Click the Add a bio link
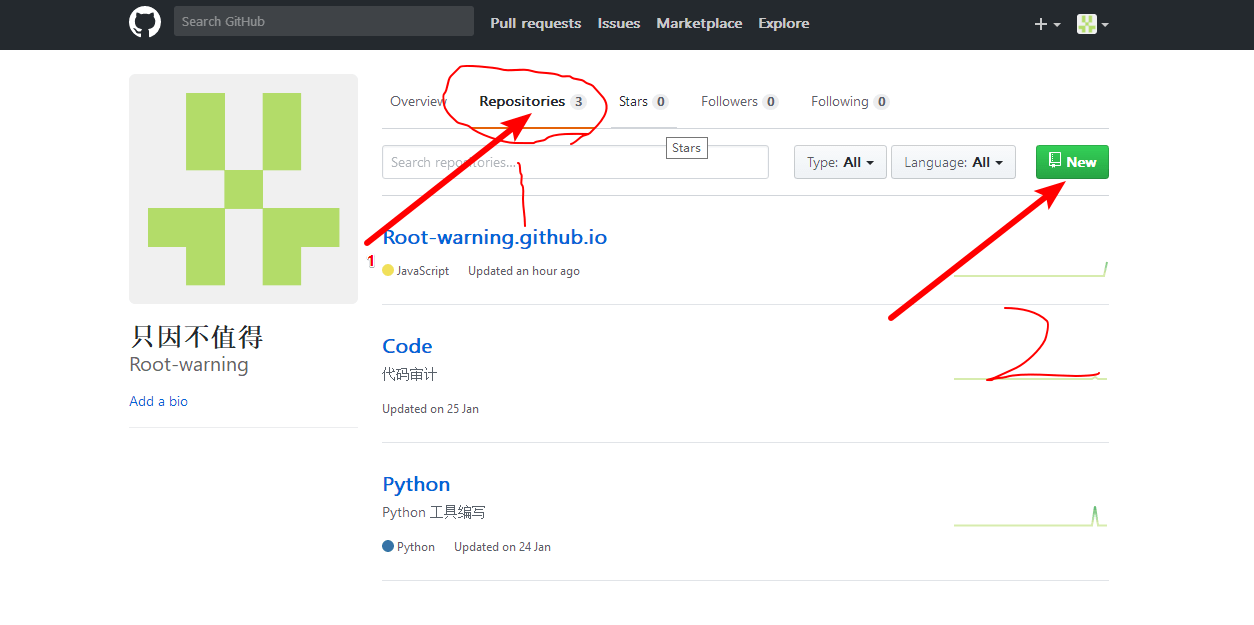This screenshot has width=1254, height=625. click(158, 401)
